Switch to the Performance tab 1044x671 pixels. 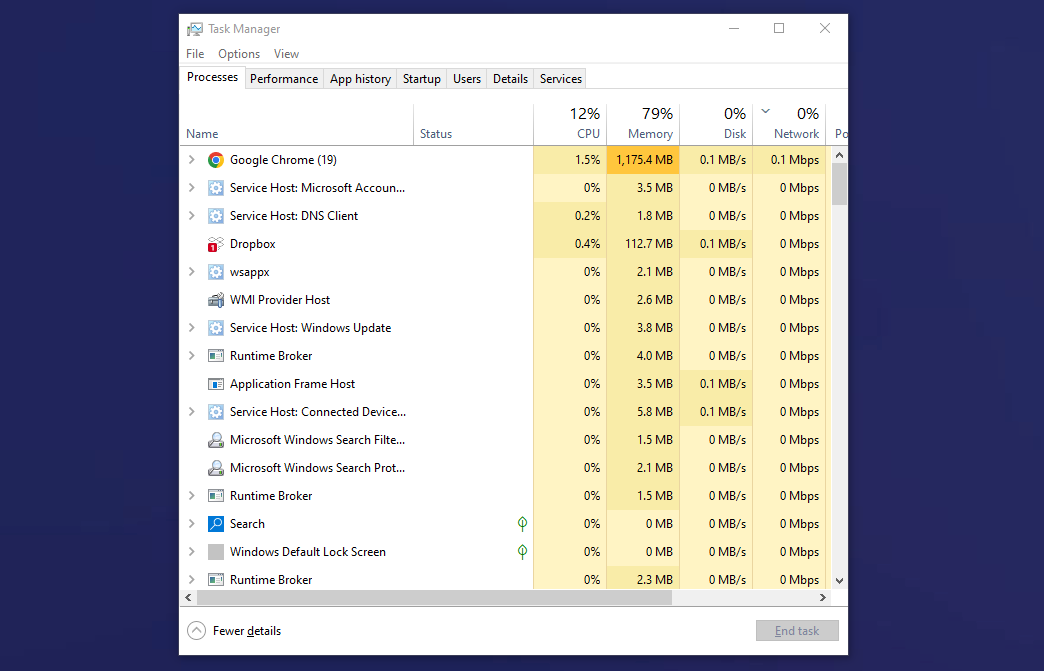click(284, 78)
